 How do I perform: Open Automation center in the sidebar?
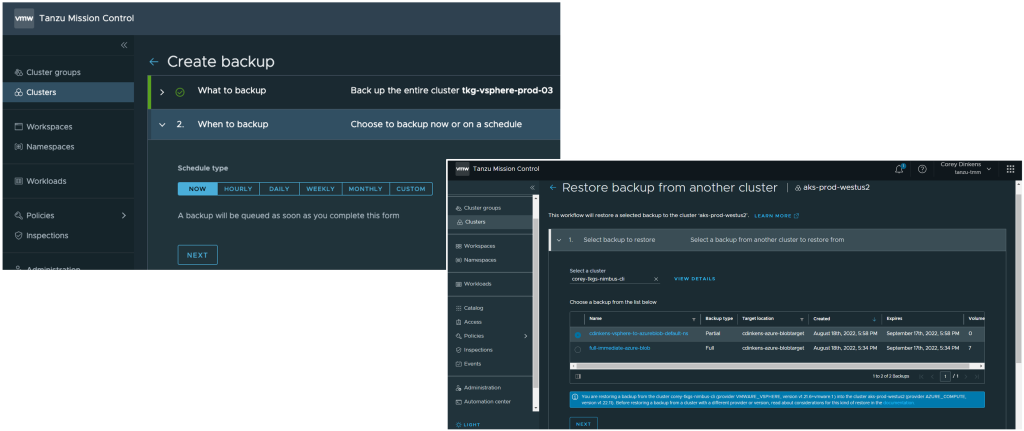[483, 402]
